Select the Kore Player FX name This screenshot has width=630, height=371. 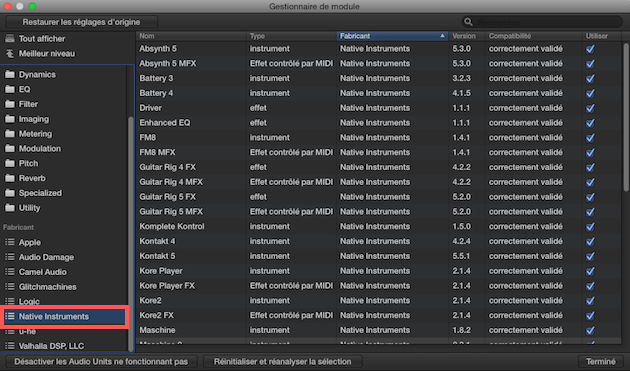pos(167,286)
